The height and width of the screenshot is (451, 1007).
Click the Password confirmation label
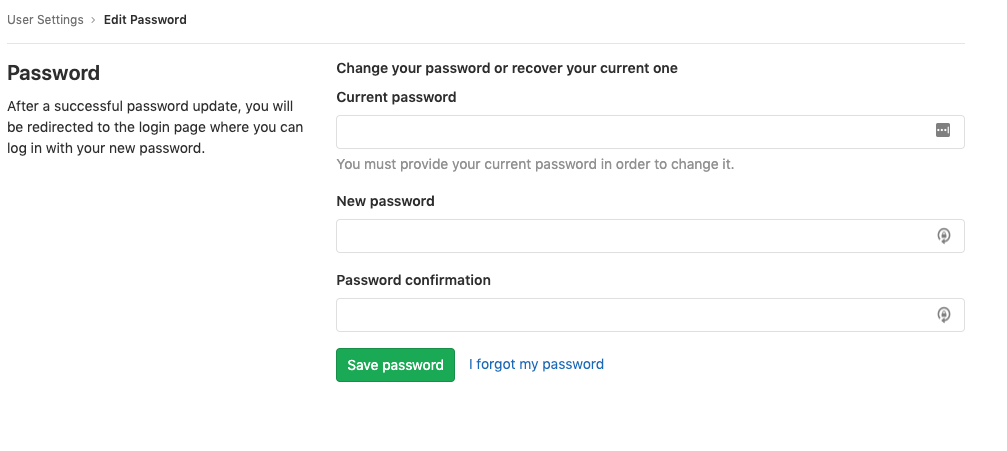(x=413, y=281)
